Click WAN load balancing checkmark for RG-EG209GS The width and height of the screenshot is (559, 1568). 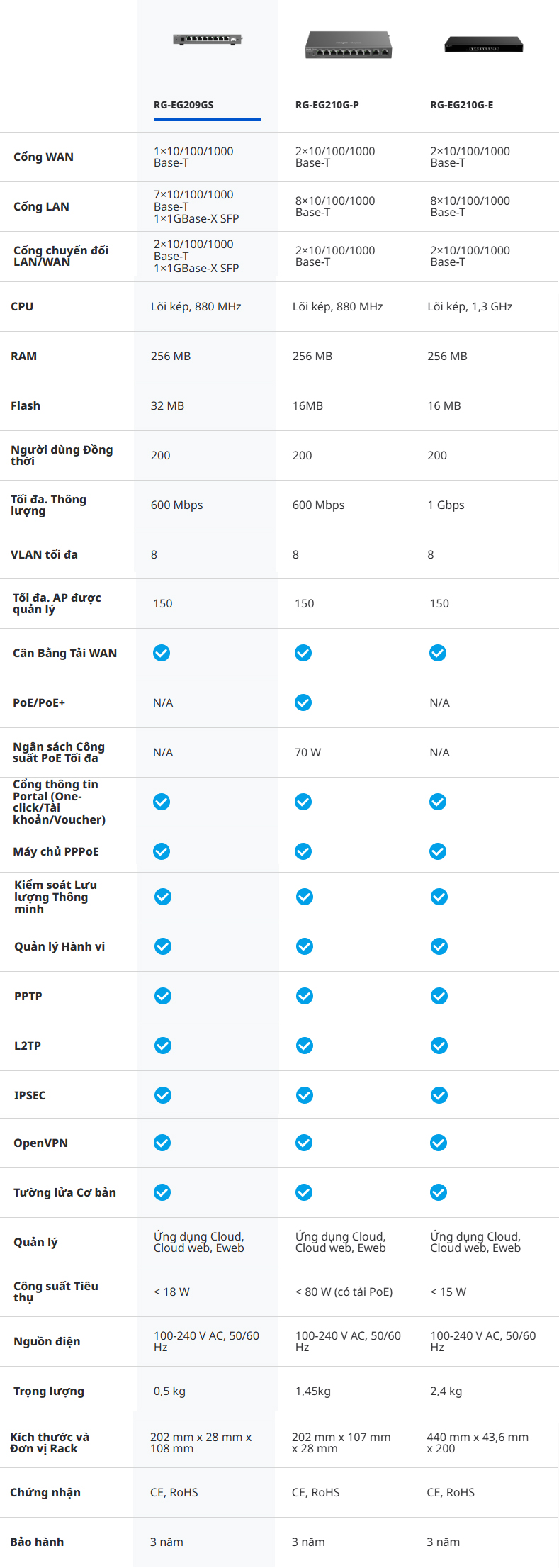162,653
